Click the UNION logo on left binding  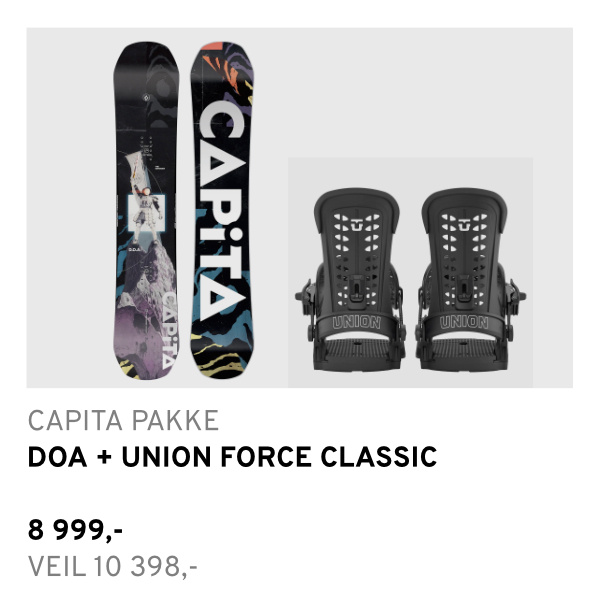(x=348, y=323)
